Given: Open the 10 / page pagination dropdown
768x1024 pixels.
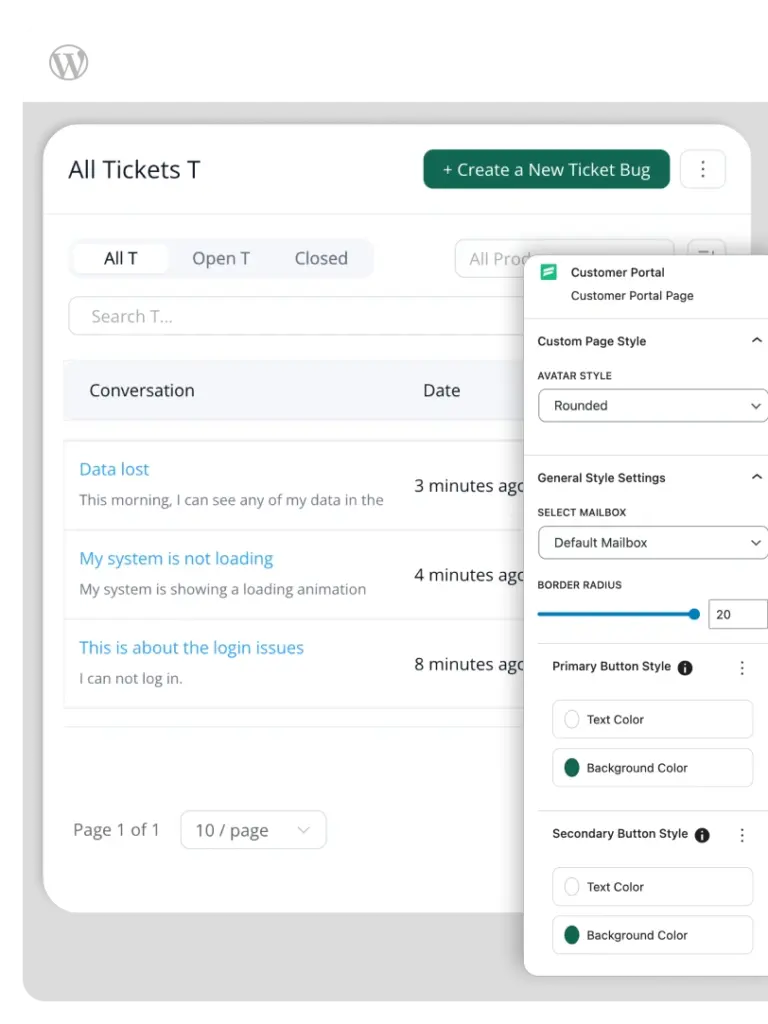Looking at the screenshot, I should [x=253, y=830].
